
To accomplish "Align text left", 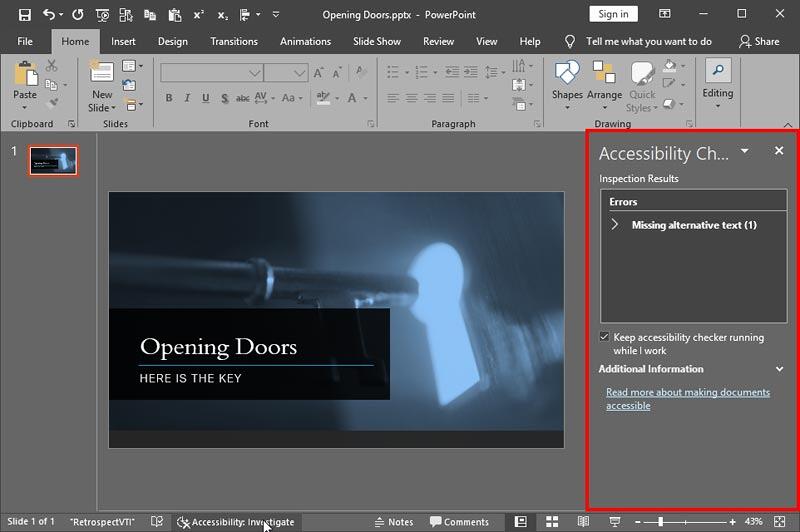I will tap(393, 98).
